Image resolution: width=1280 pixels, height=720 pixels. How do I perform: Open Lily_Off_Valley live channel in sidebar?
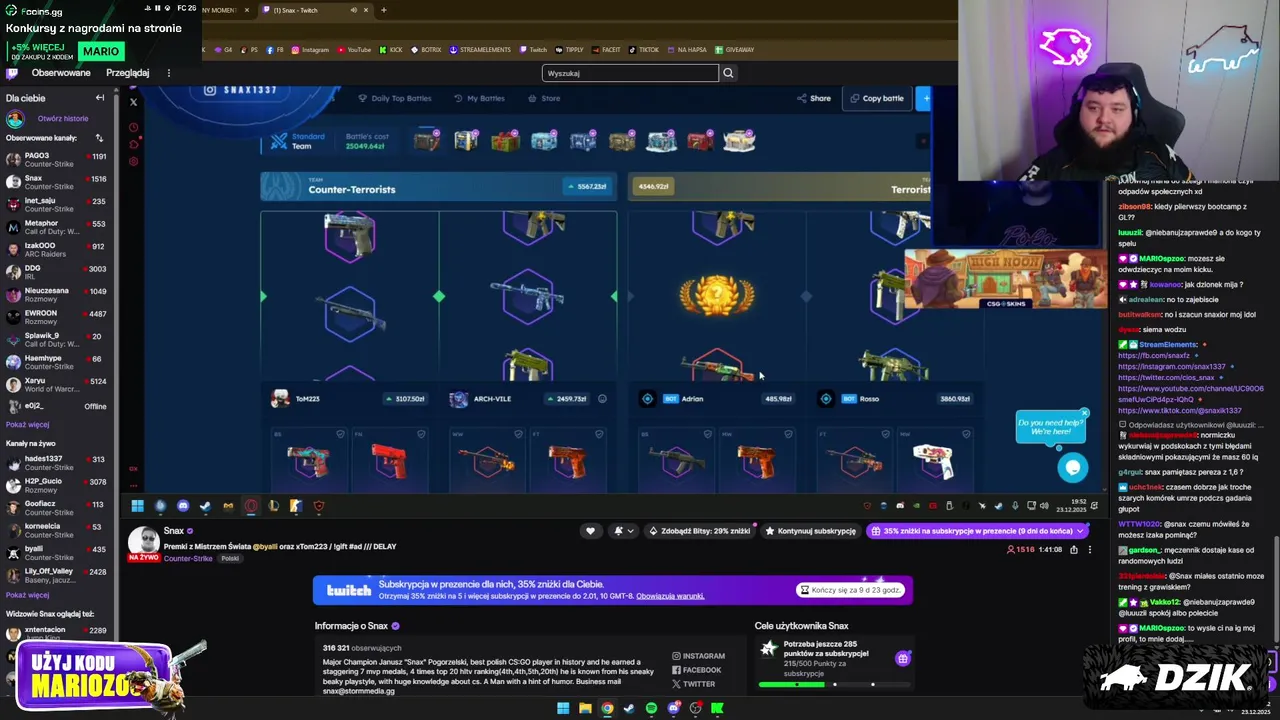55,575
